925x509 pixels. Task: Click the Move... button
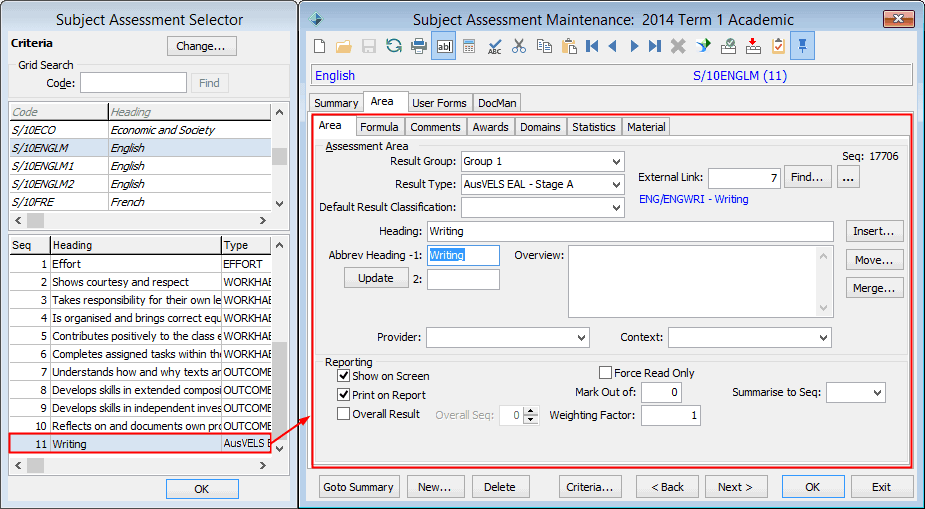pos(874,260)
